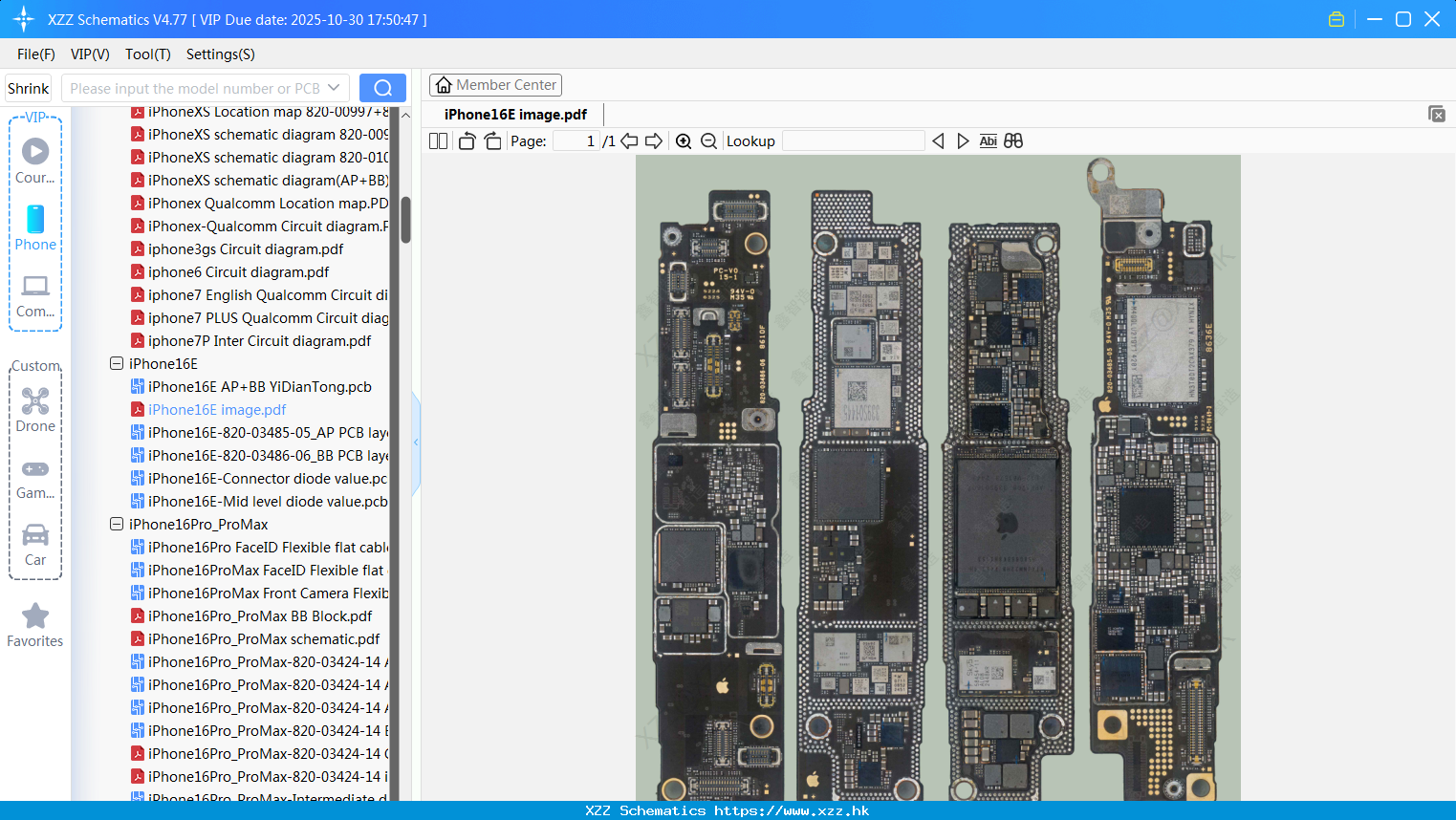
Task: Open Favorites
Action: click(x=35, y=625)
